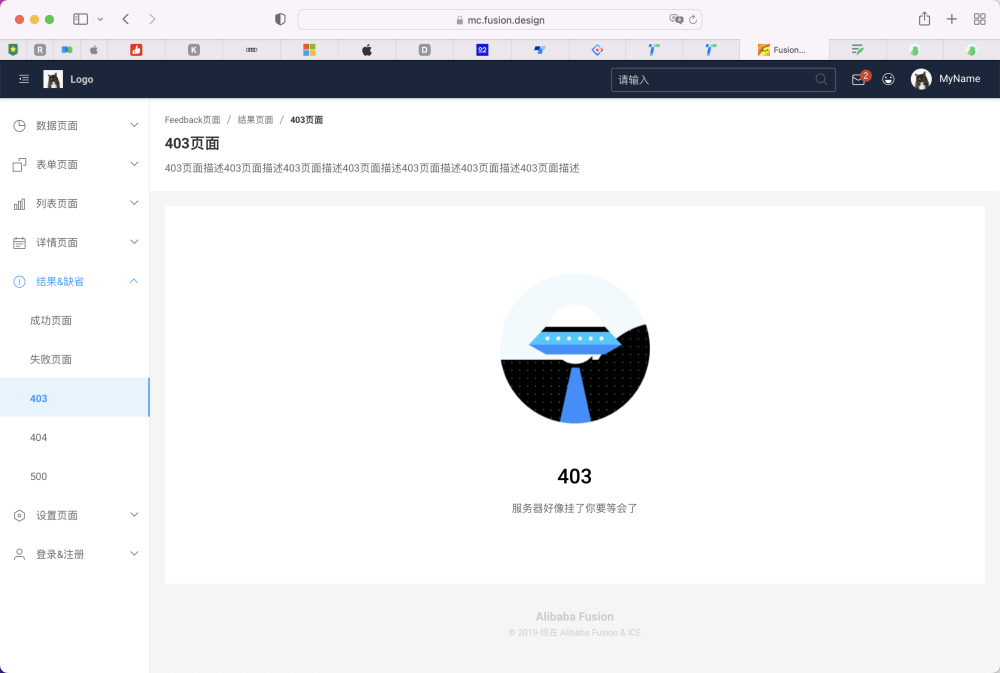Image resolution: width=1000 pixels, height=673 pixels.
Task: Select the info icon next to 结果&缺省
Action: point(20,281)
